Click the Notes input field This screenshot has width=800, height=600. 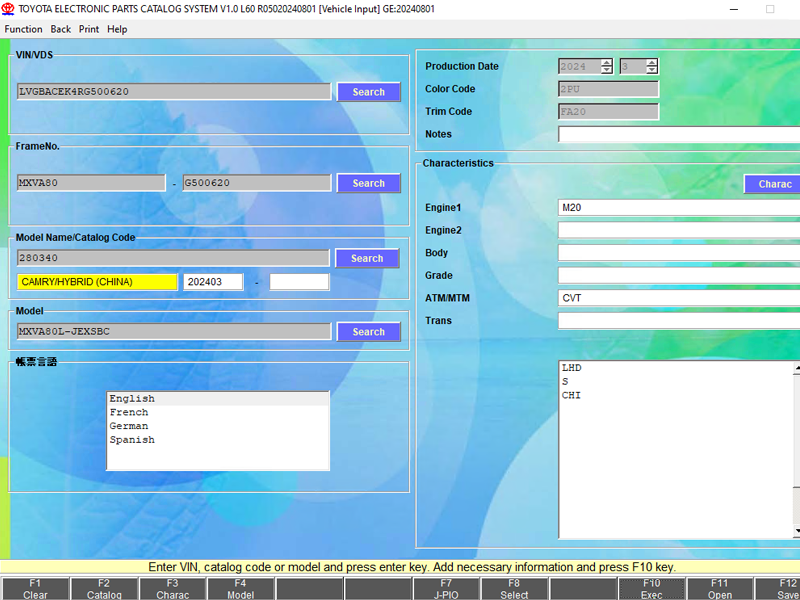coord(679,134)
